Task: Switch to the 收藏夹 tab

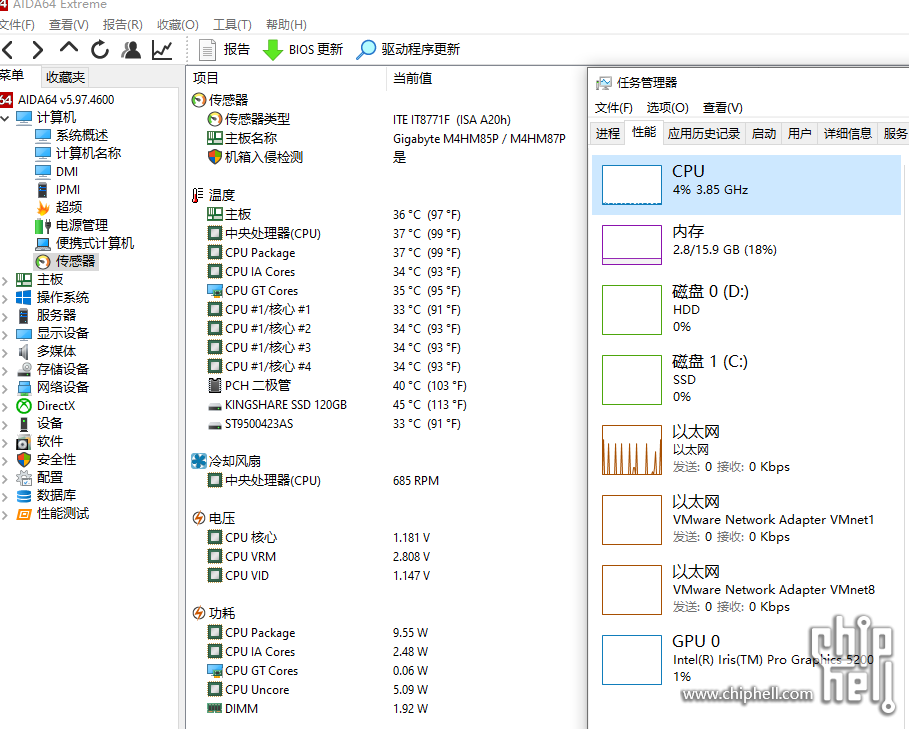Action: (x=66, y=77)
